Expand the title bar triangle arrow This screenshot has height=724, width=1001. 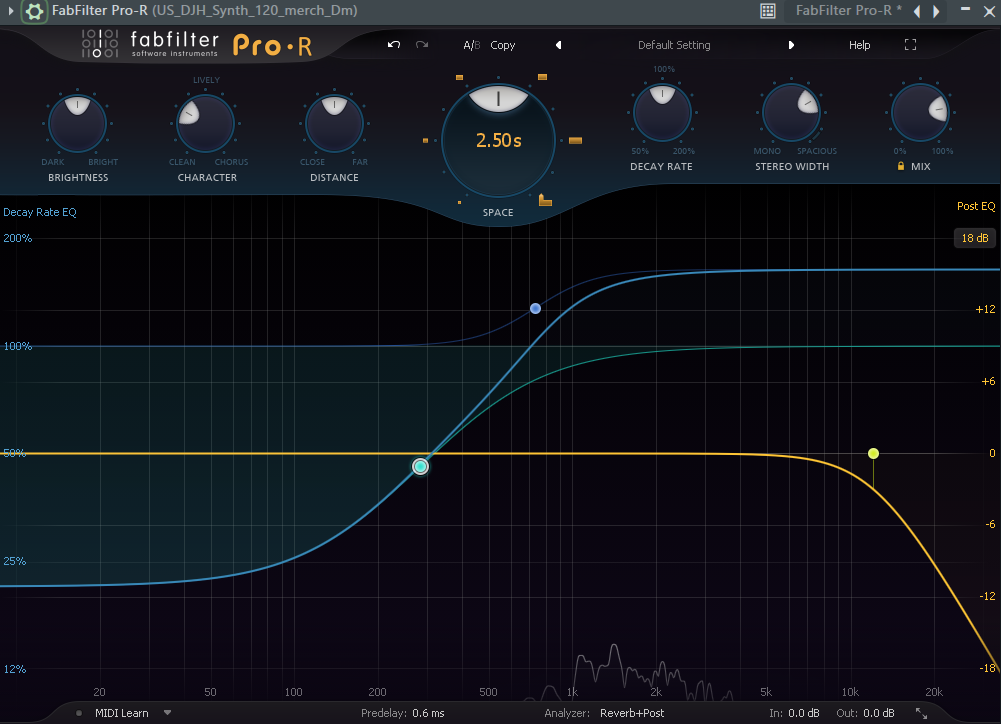(x=10, y=11)
